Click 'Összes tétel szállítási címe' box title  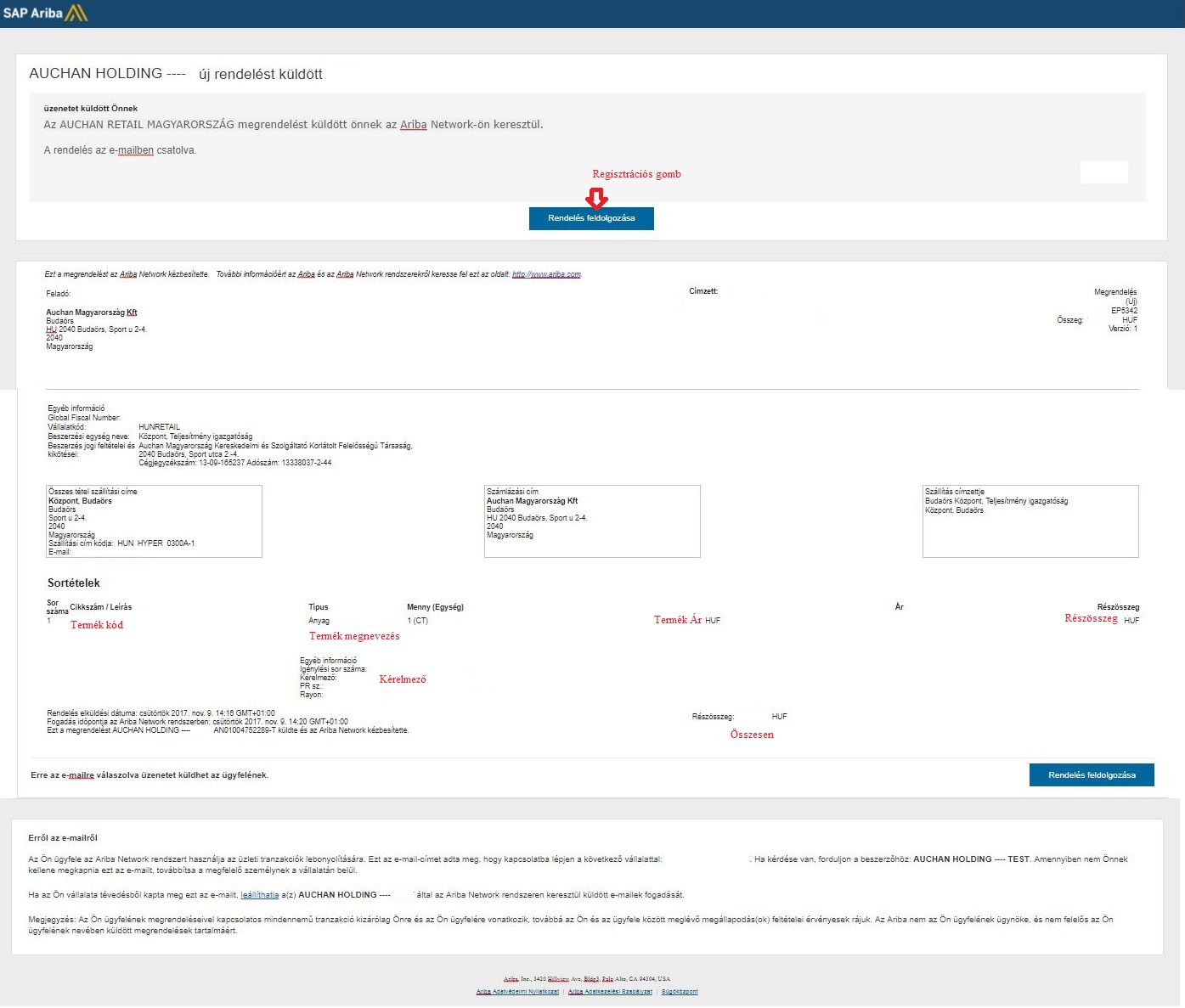pyautogui.click(x=93, y=492)
